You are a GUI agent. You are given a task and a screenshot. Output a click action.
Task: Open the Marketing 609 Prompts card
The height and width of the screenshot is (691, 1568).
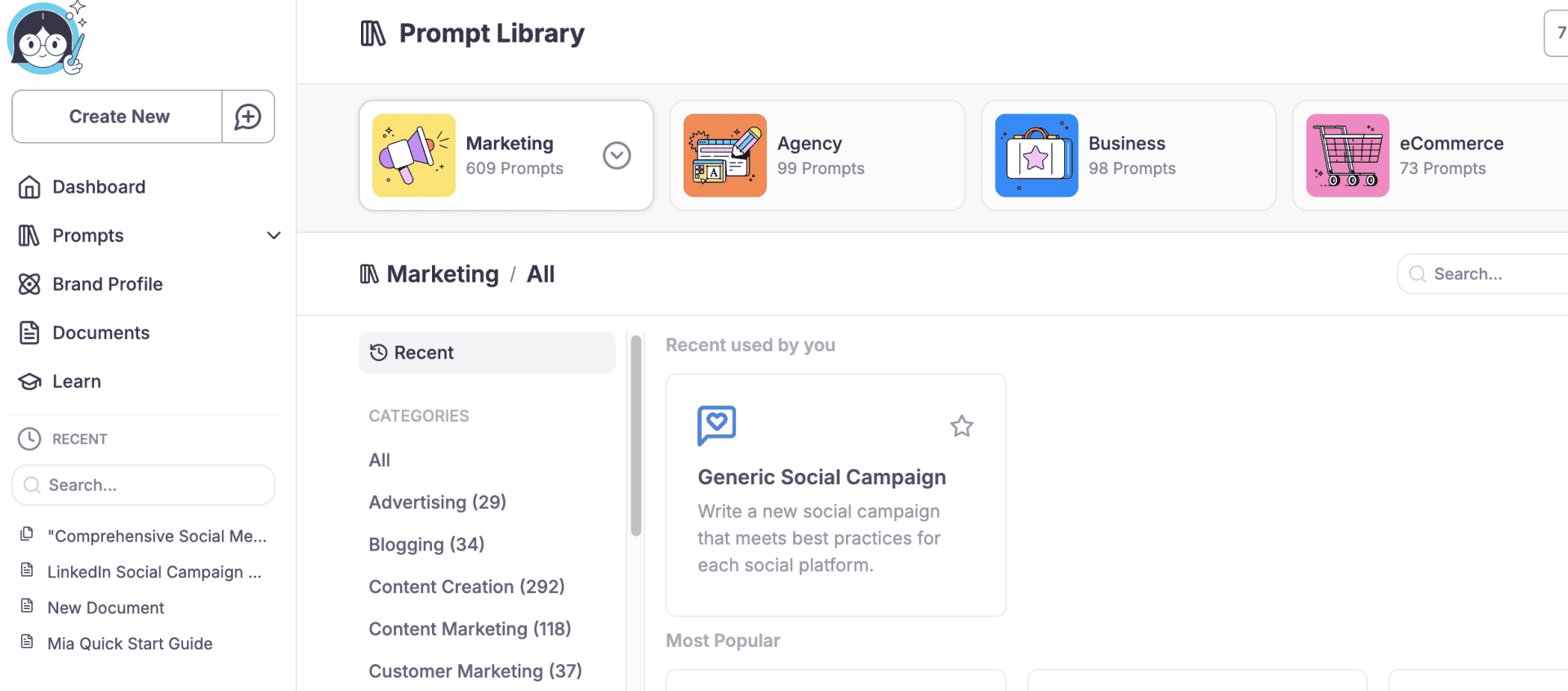coord(506,155)
